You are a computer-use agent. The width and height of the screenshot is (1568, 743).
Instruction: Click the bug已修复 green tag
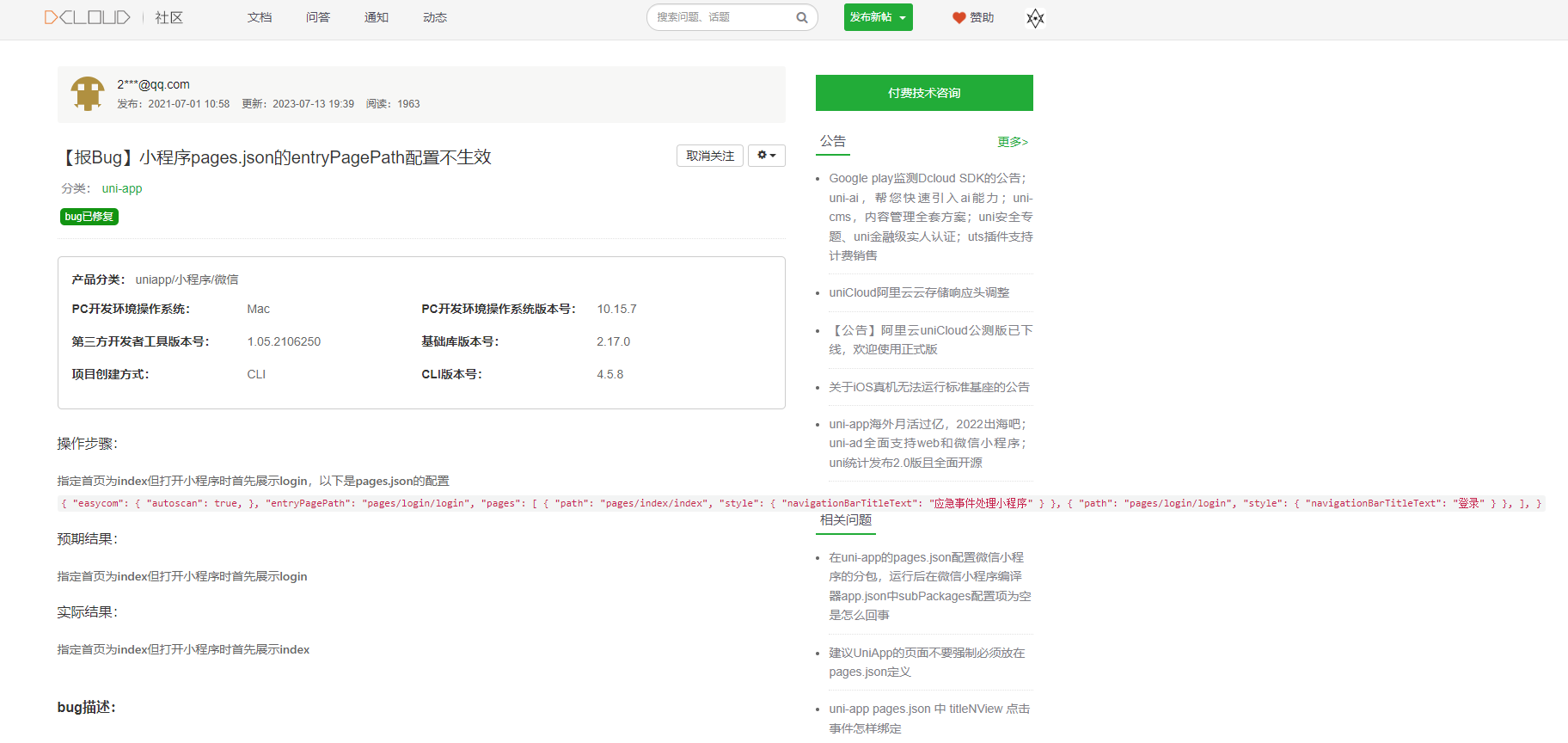89,217
